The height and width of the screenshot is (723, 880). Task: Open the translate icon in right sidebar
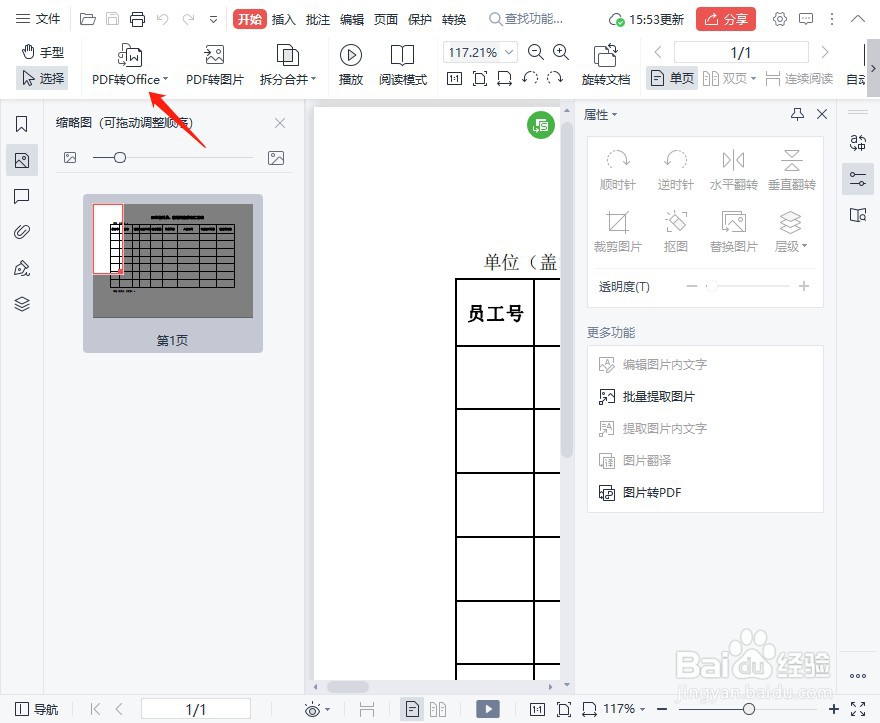coord(858,143)
